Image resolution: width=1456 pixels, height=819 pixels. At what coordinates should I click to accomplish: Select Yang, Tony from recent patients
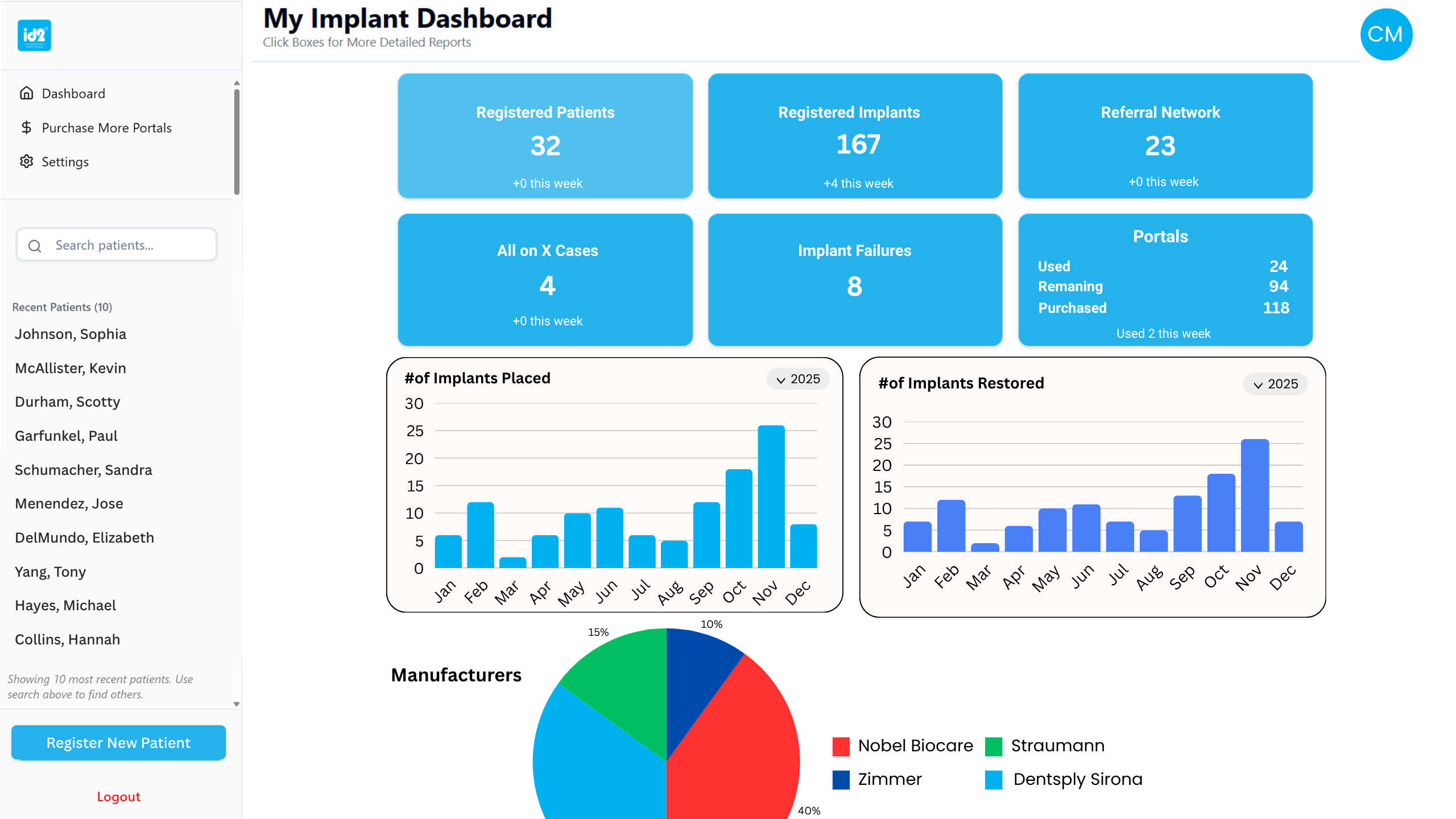coord(50,572)
